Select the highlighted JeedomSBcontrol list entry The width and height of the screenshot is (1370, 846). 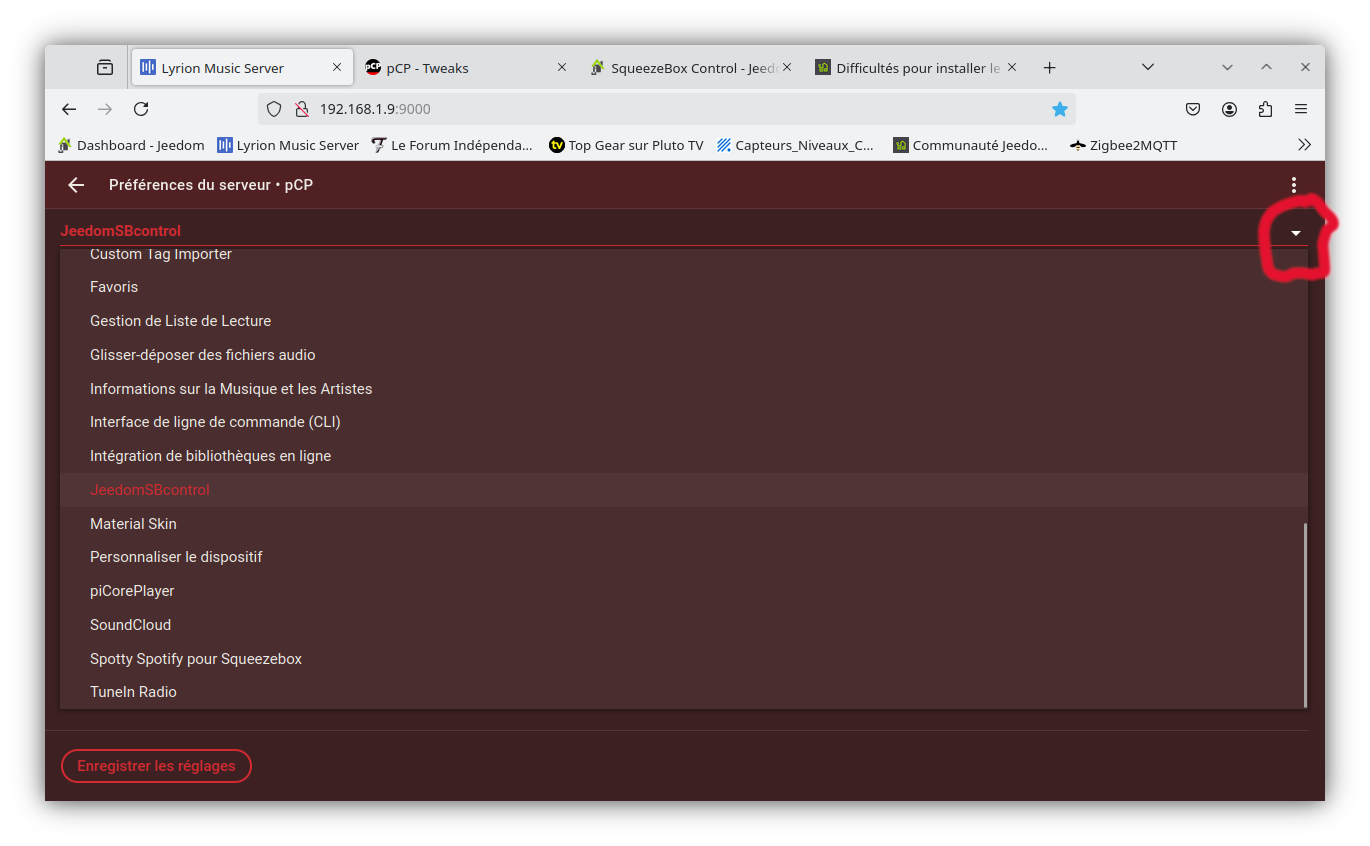pos(684,490)
